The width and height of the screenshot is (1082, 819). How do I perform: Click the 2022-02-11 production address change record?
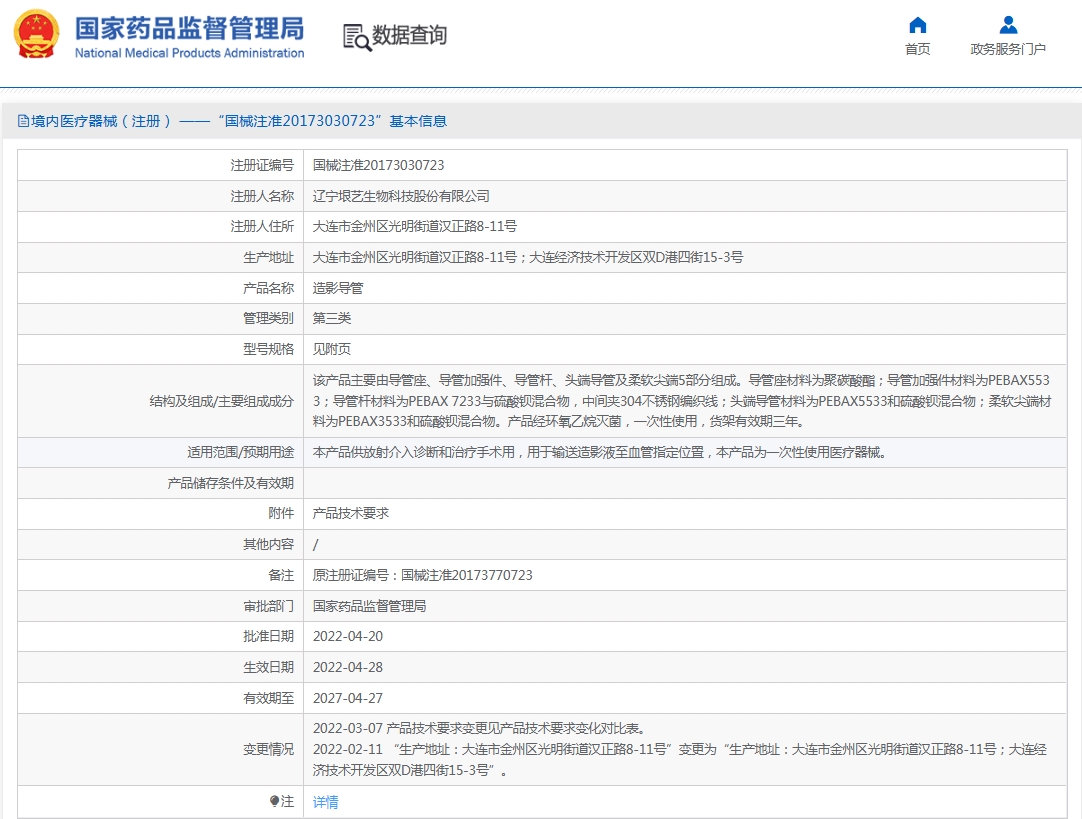pyautogui.click(x=680, y=760)
